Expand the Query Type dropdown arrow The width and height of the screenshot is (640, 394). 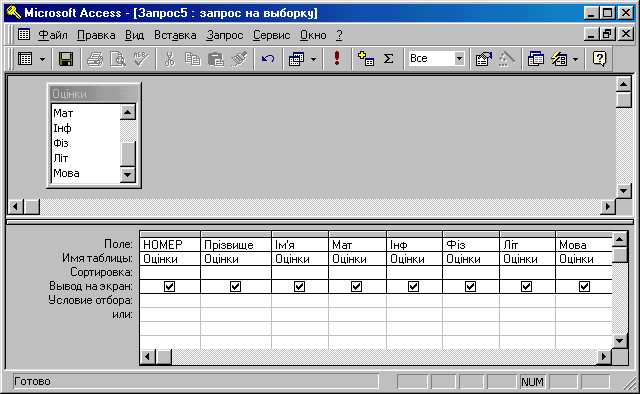313,59
